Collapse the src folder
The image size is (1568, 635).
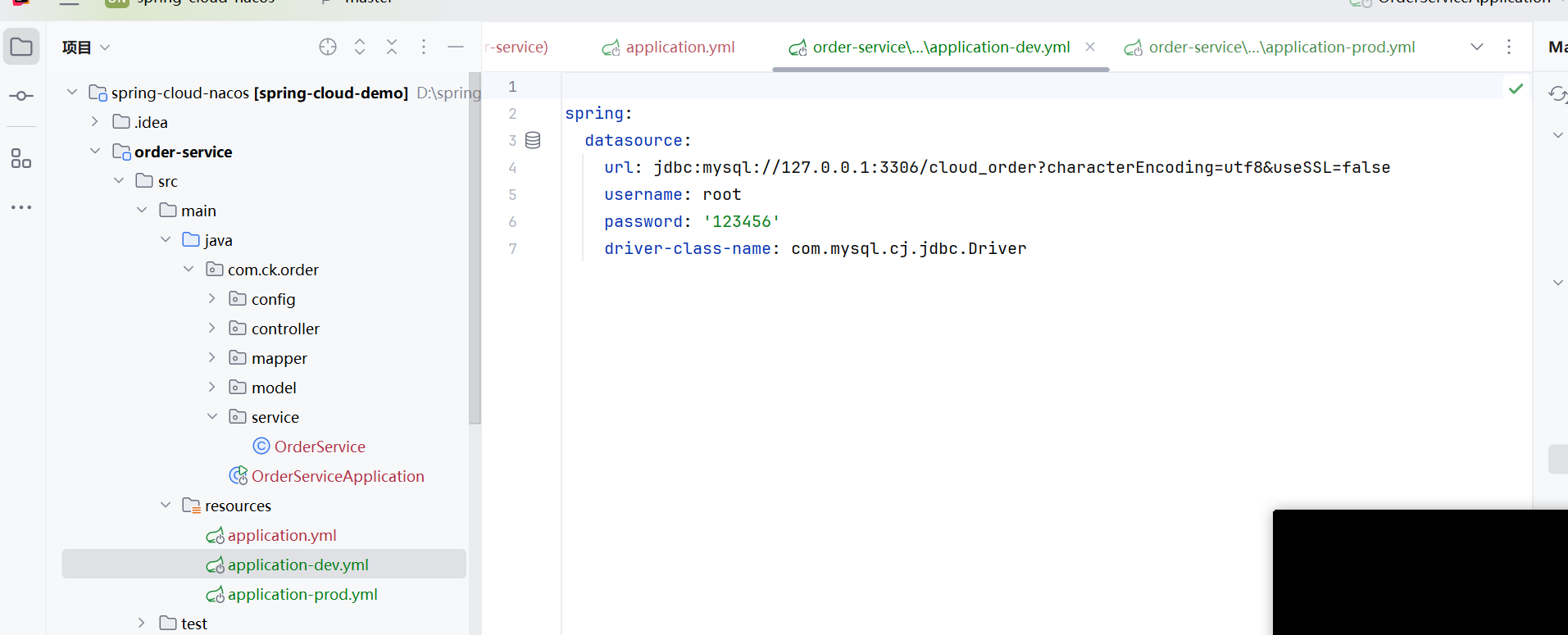click(x=119, y=180)
